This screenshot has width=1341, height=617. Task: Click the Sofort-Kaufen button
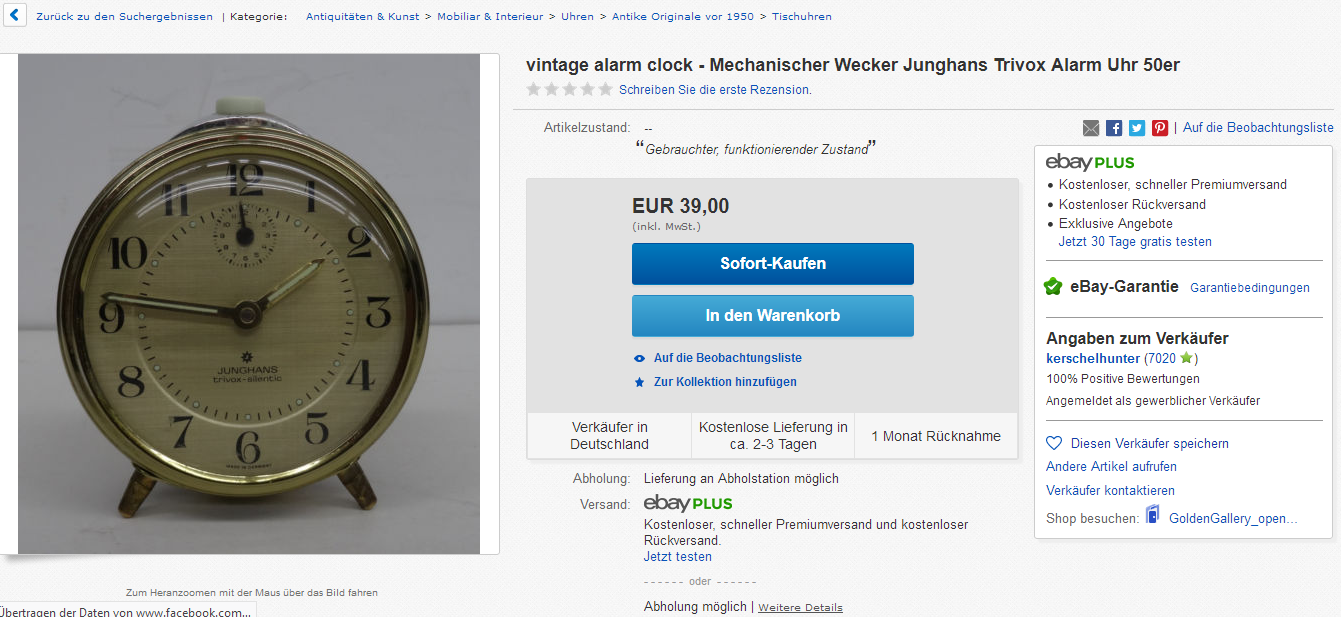pos(773,264)
